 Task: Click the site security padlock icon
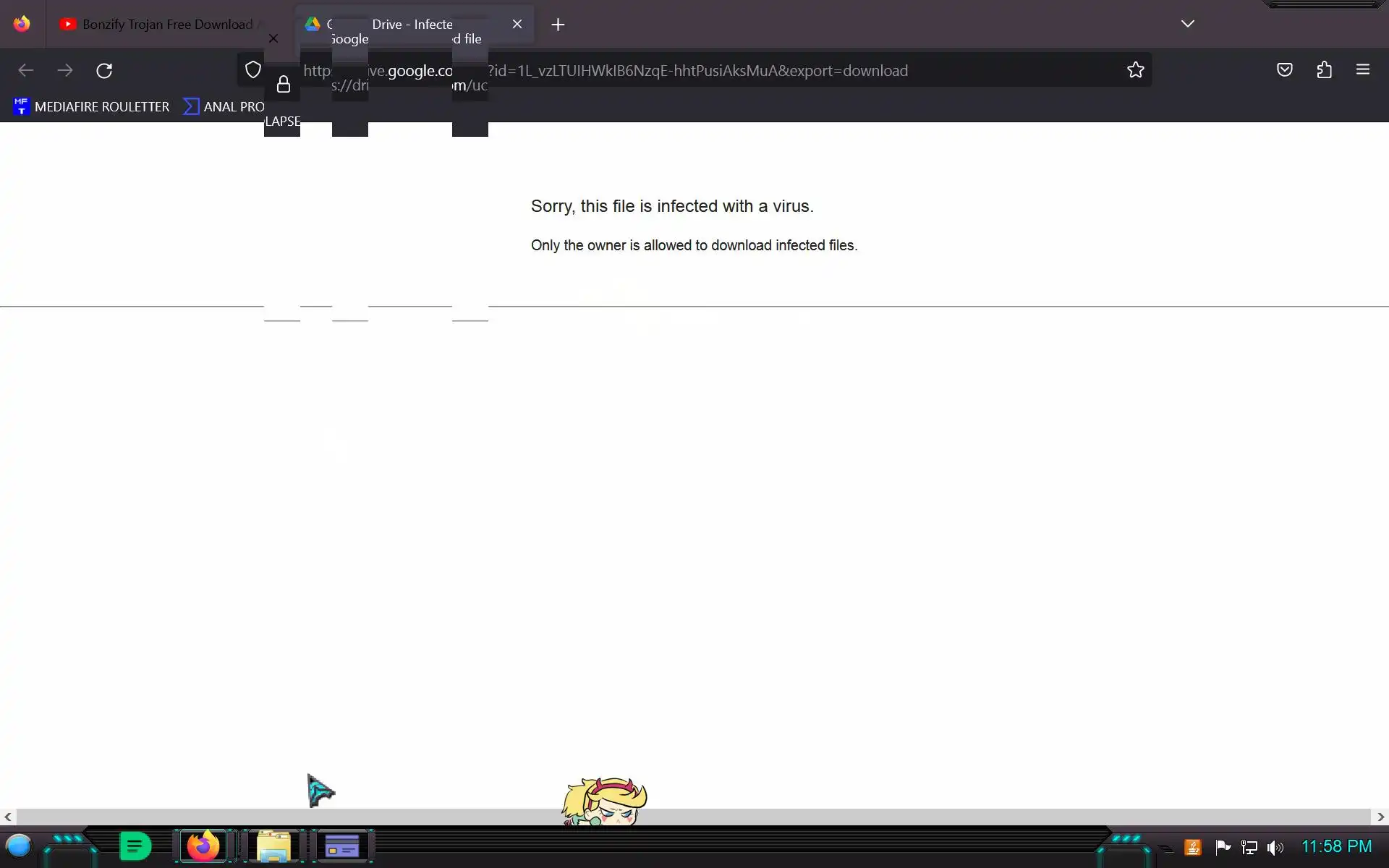284,85
